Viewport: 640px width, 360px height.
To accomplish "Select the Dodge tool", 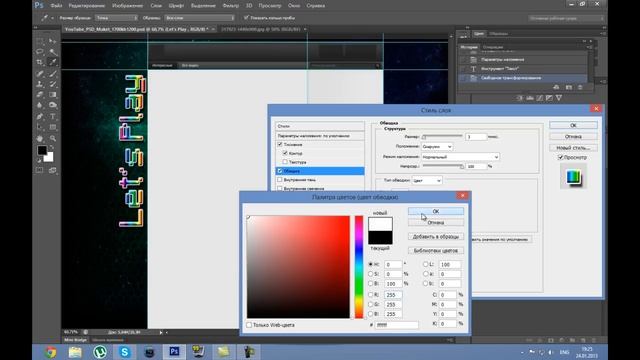I will click(x=53, y=105).
